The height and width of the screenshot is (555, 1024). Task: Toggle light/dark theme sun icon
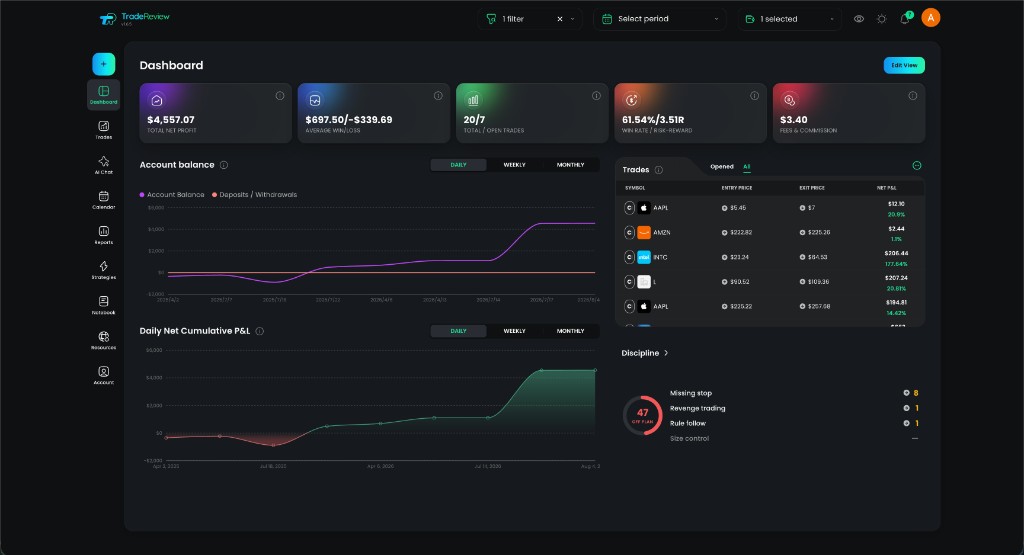882,19
